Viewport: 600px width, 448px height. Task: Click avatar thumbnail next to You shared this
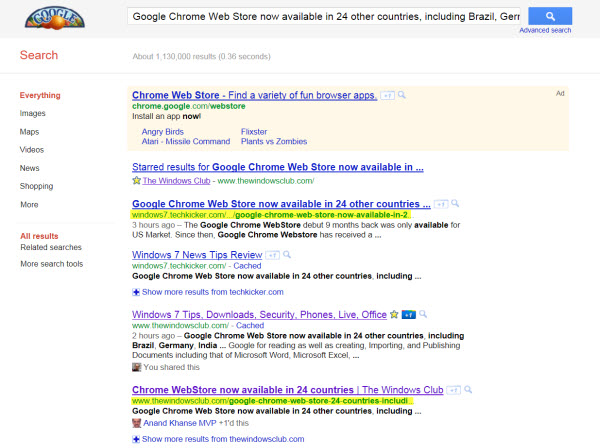(137, 367)
